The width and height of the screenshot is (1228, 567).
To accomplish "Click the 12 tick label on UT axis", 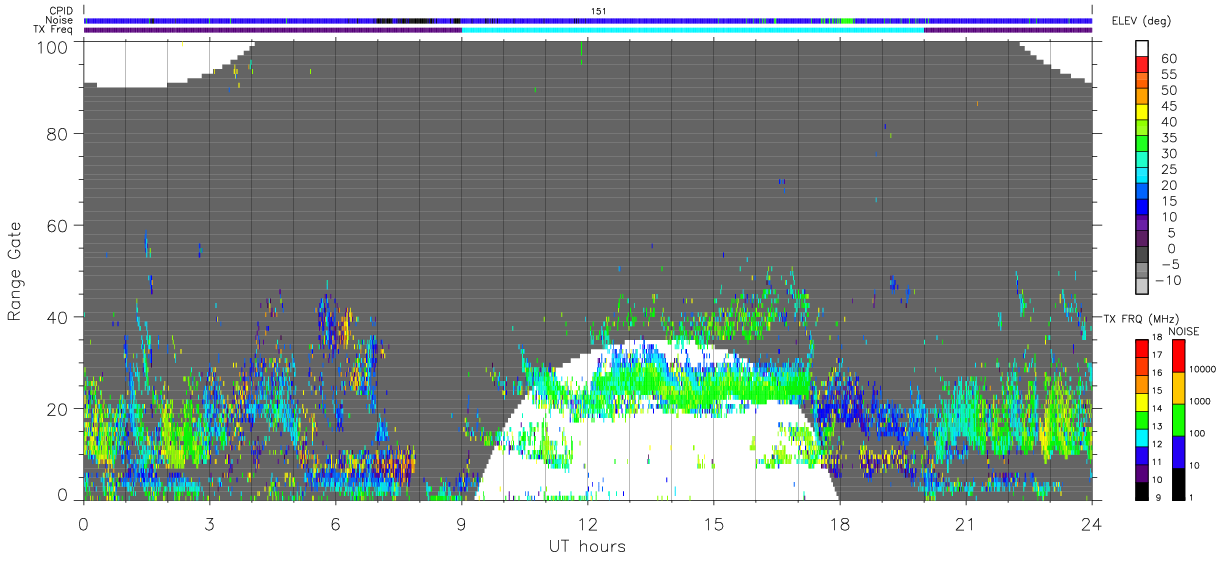I will [x=587, y=524].
